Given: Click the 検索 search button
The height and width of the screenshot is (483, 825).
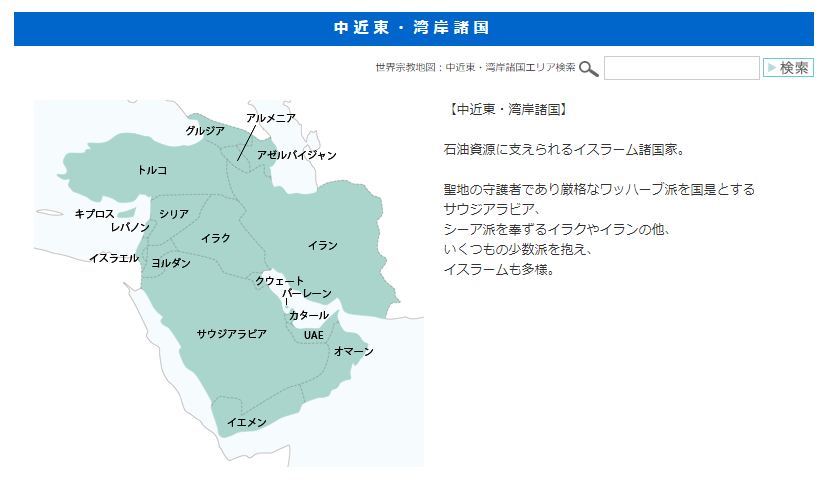Looking at the screenshot, I should click(788, 68).
